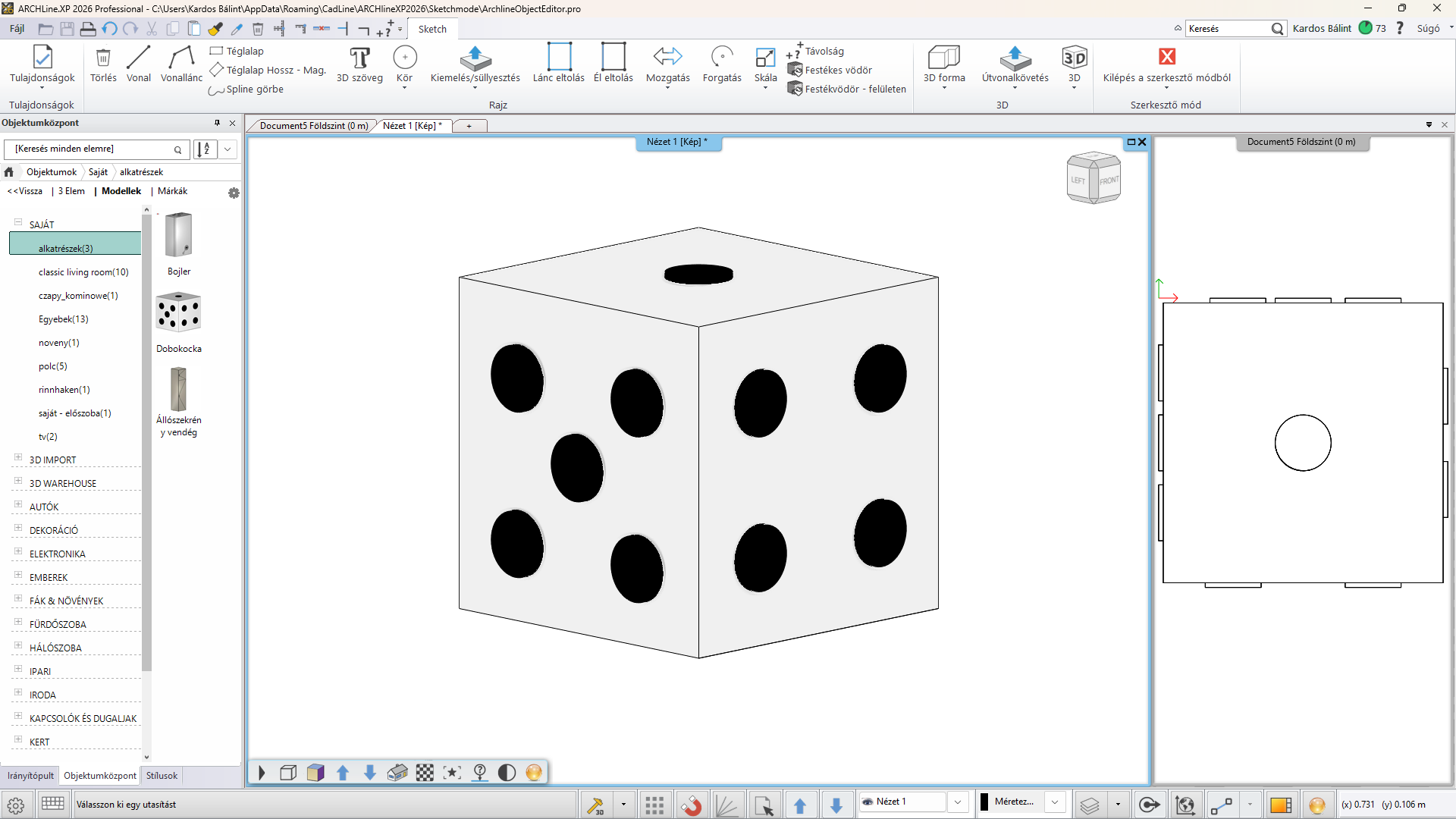This screenshot has height=819, width=1456.
Task: Expand the 3D WAREHOUSE category
Action: 18,482
